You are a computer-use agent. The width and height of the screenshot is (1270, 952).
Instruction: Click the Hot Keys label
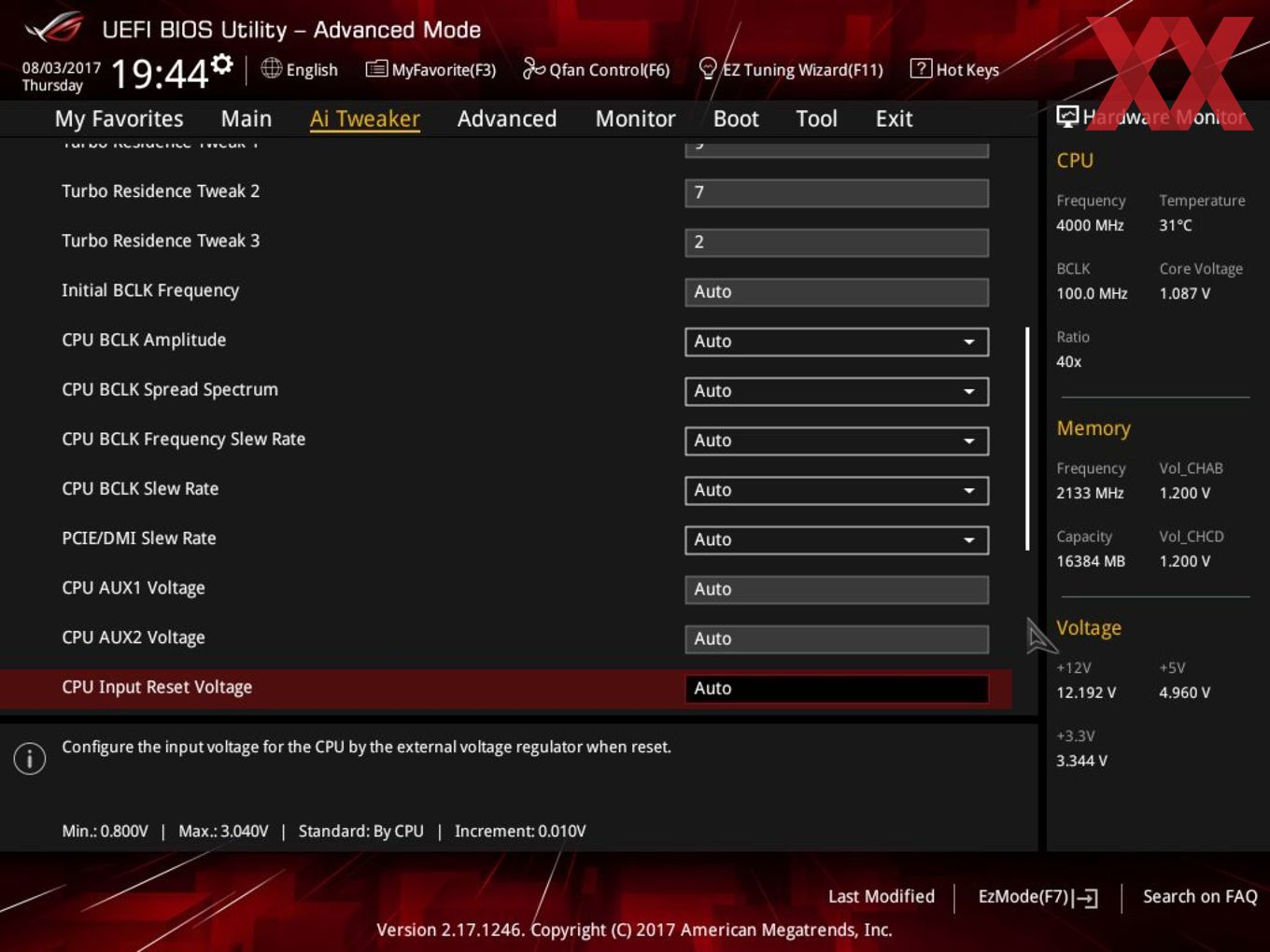click(x=967, y=70)
